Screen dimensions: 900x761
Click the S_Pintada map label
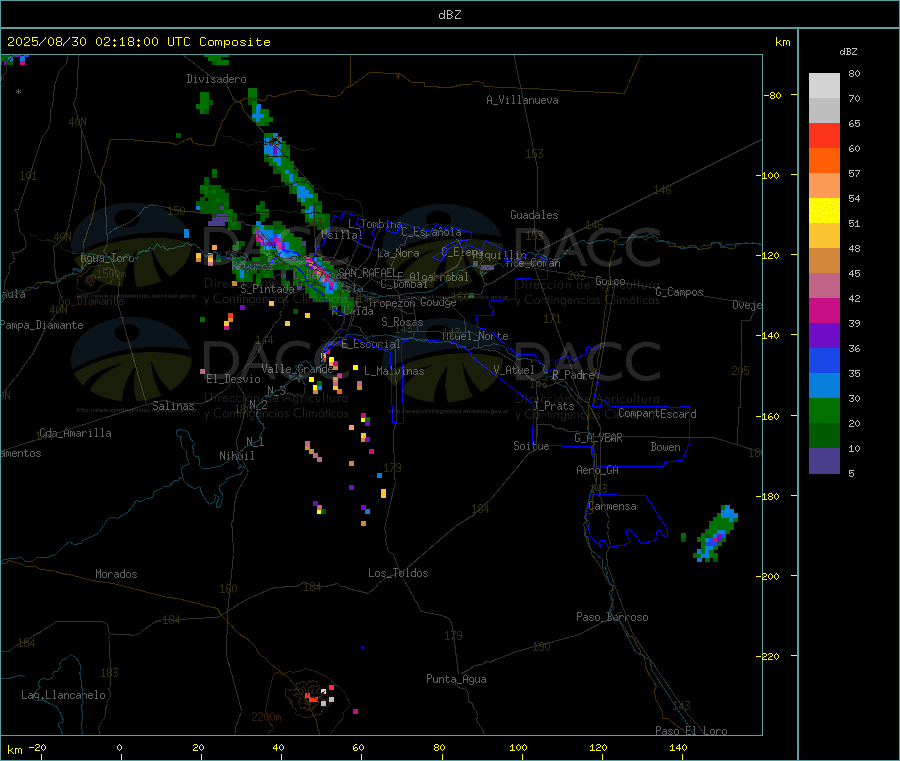pyautogui.click(x=267, y=289)
